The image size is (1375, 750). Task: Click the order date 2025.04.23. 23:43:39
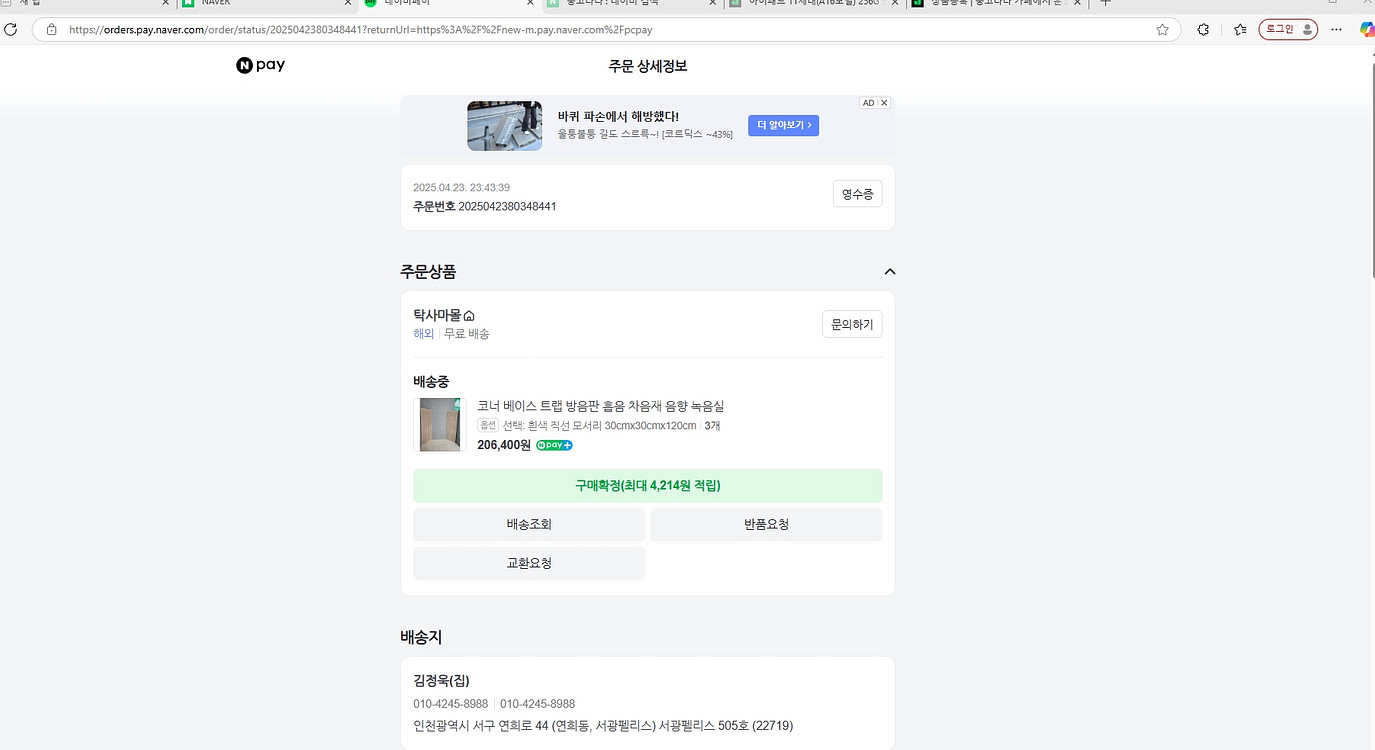coord(462,187)
